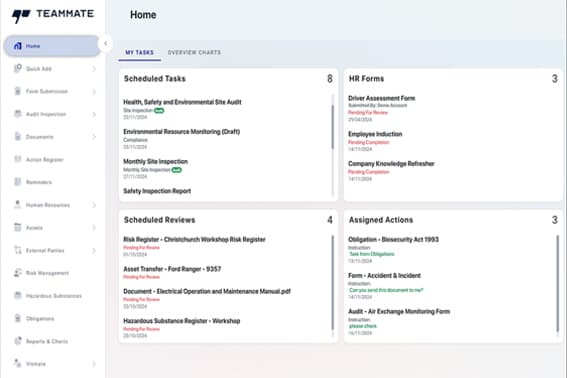Open Environmental Resource Monitoring (Draft) task
The height and width of the screenshot is (378, 567).
click(x=182, y=132)
